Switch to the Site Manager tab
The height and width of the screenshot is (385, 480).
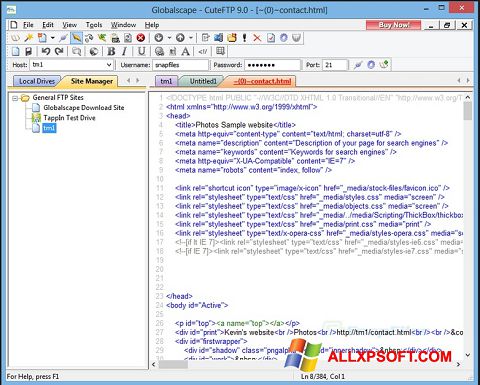[x=92, y=81]
